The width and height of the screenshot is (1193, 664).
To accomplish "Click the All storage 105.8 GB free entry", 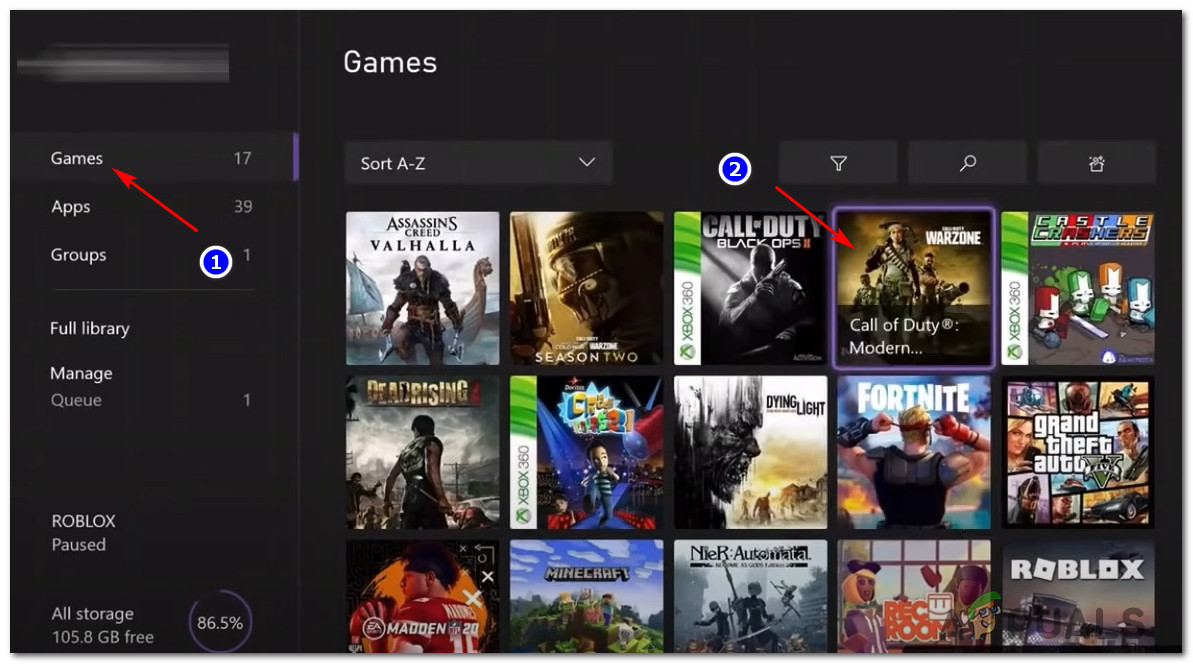I will click(103, 624).
